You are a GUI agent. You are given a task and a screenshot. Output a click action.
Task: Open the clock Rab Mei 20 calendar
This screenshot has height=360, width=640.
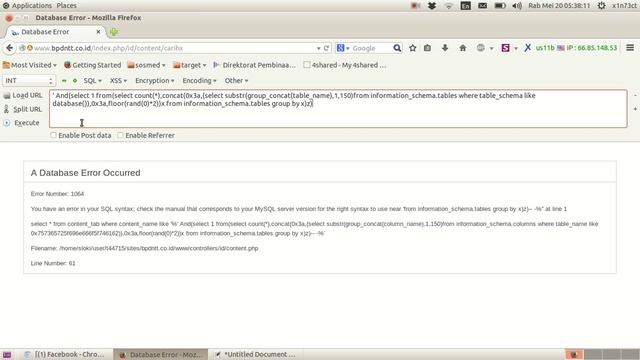(x=559, y=6)
